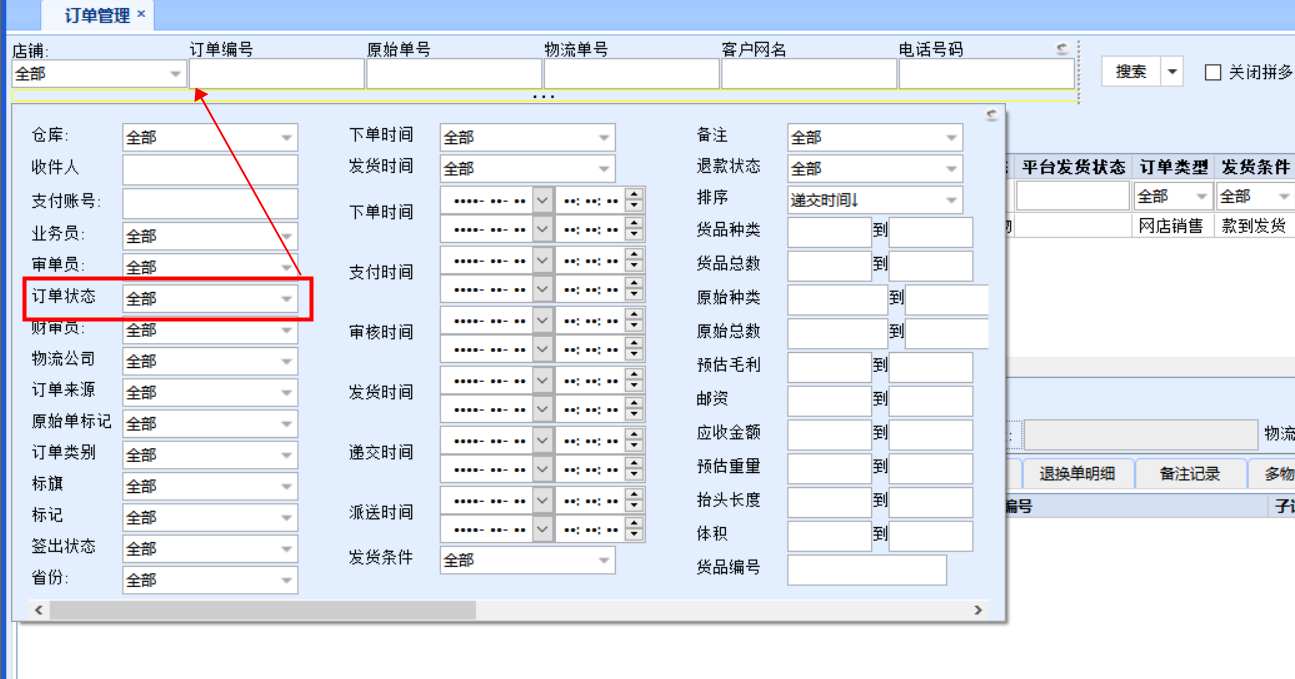Click into the 订单编号 input field
The width and height of the screenshot is (1295, 679).
(277, 74)
